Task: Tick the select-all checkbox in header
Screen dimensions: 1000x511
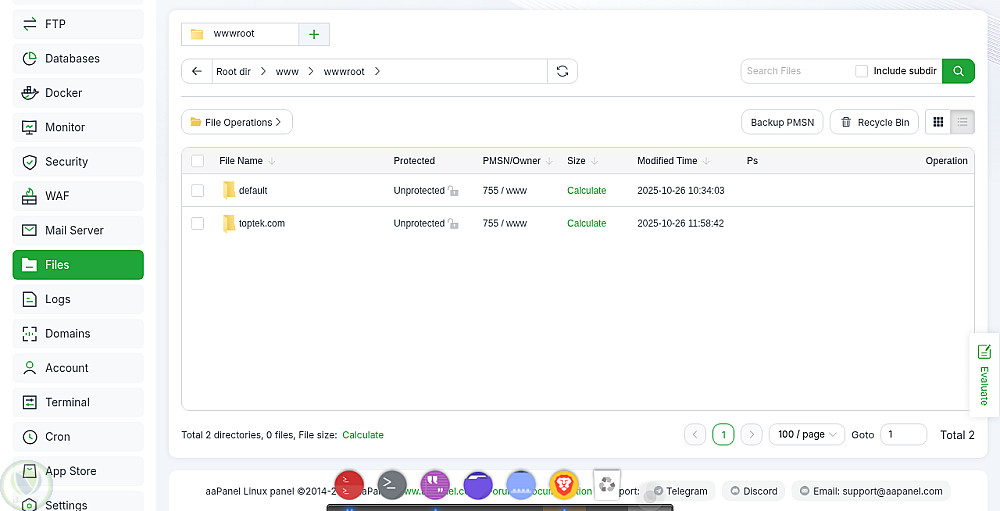Action: coord(198,161)
